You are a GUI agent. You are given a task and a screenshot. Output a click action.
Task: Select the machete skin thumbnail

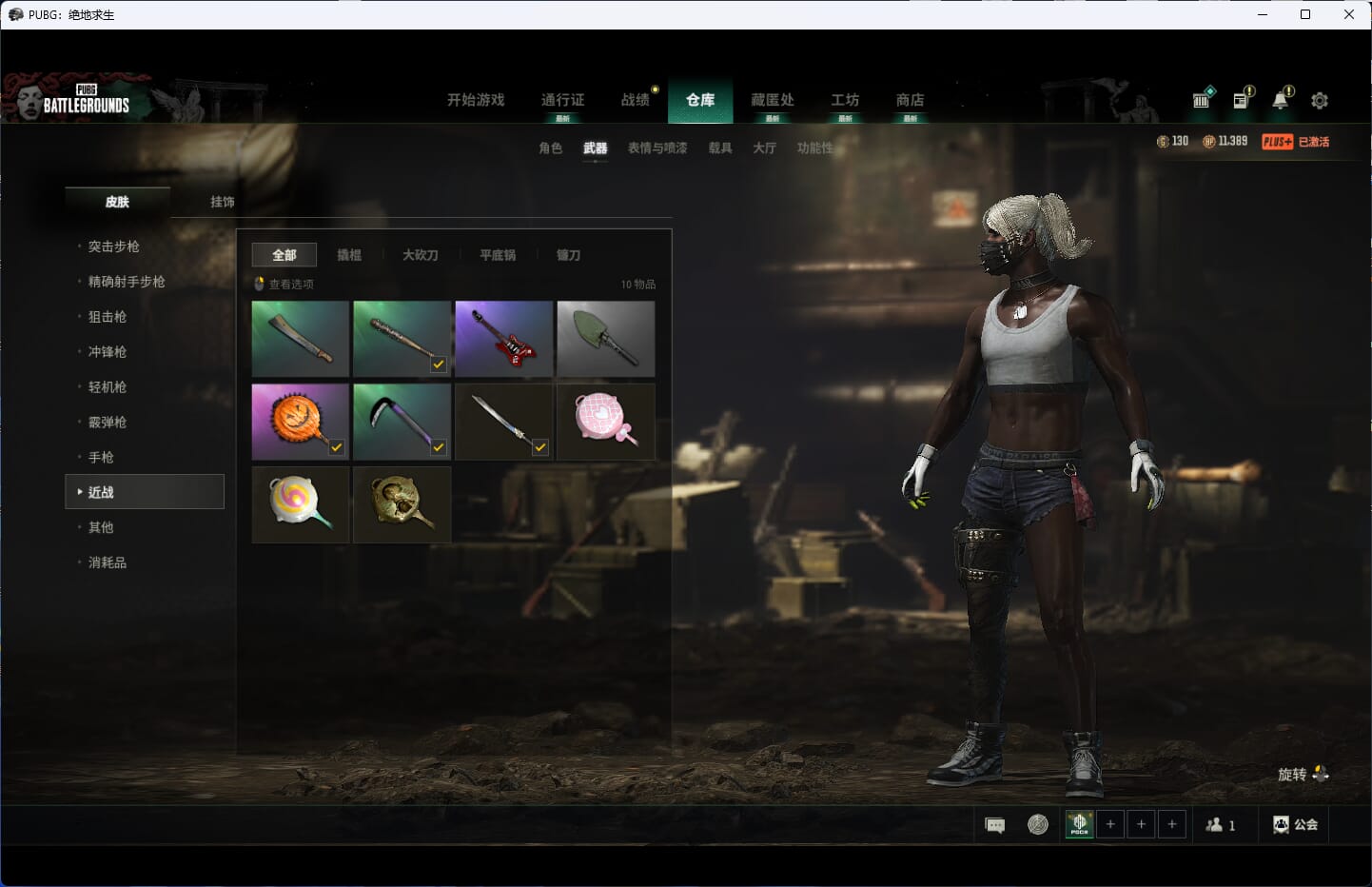[x=301, y=339]
